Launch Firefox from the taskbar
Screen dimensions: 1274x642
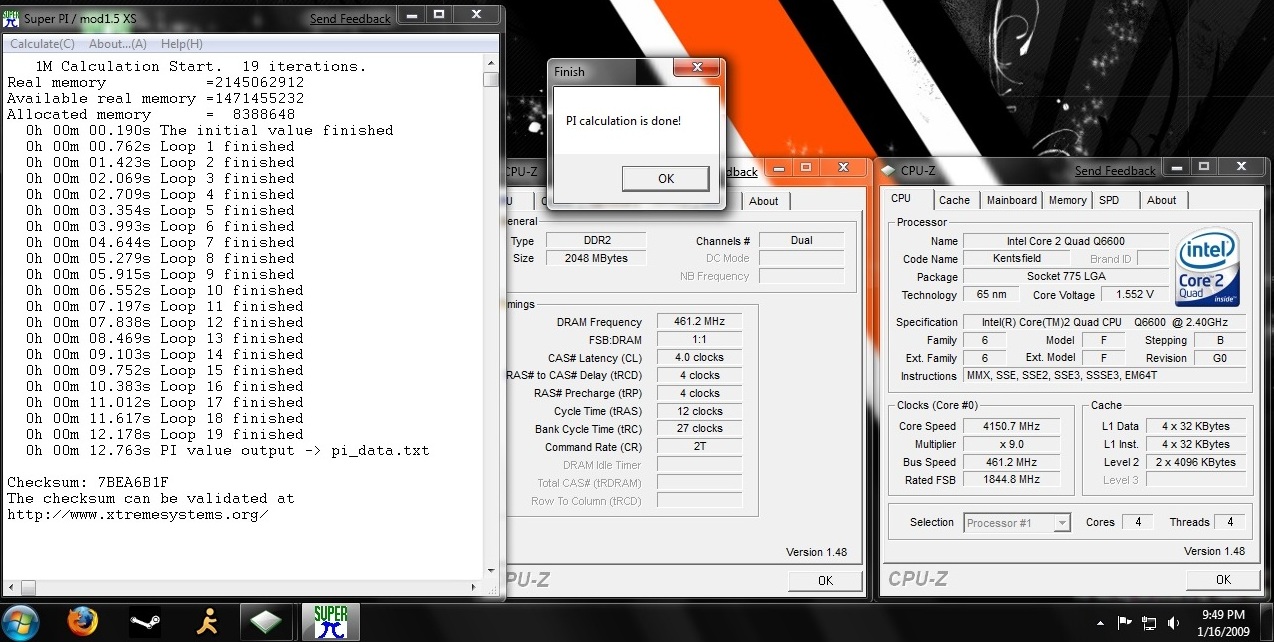coord(83,622)
